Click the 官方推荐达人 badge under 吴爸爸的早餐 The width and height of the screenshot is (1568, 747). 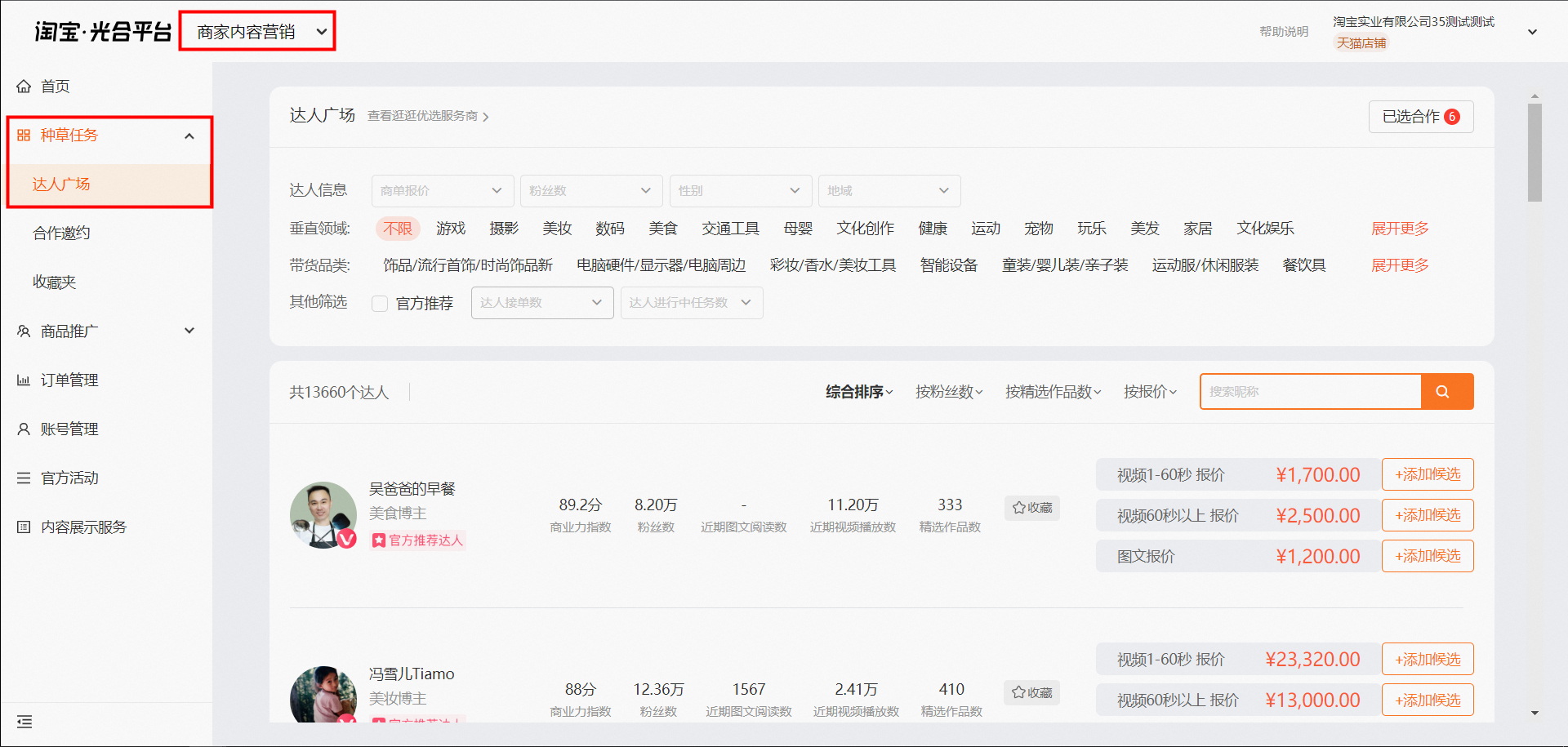[417, 540]
